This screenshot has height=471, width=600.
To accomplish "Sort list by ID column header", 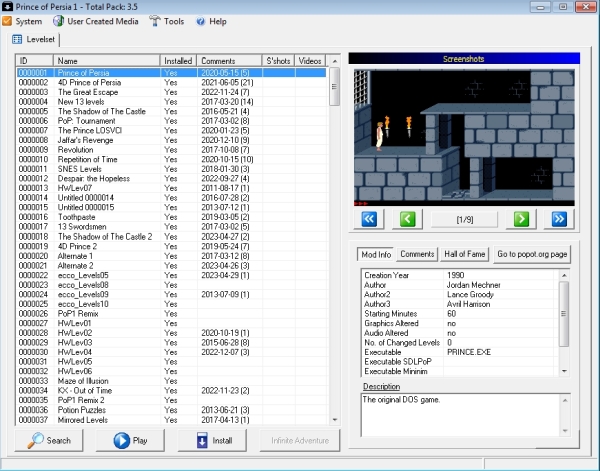I will pos(35,61).
